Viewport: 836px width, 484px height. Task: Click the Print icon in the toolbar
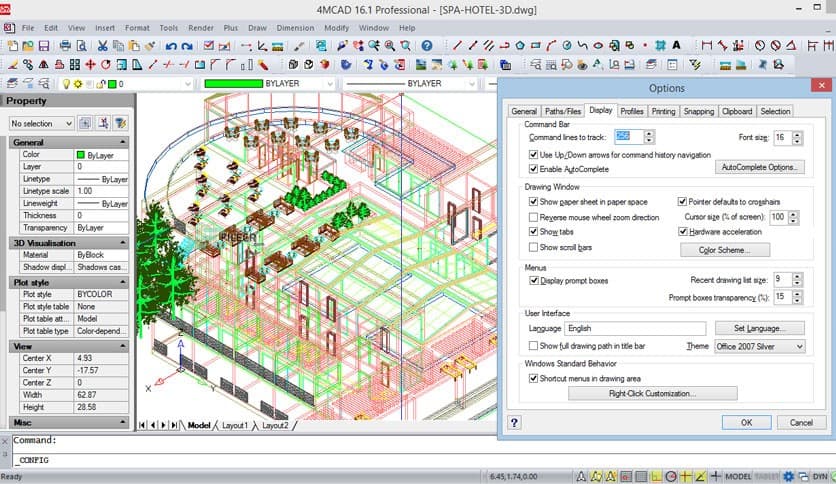pyautogui.click(x=65, y=45)
